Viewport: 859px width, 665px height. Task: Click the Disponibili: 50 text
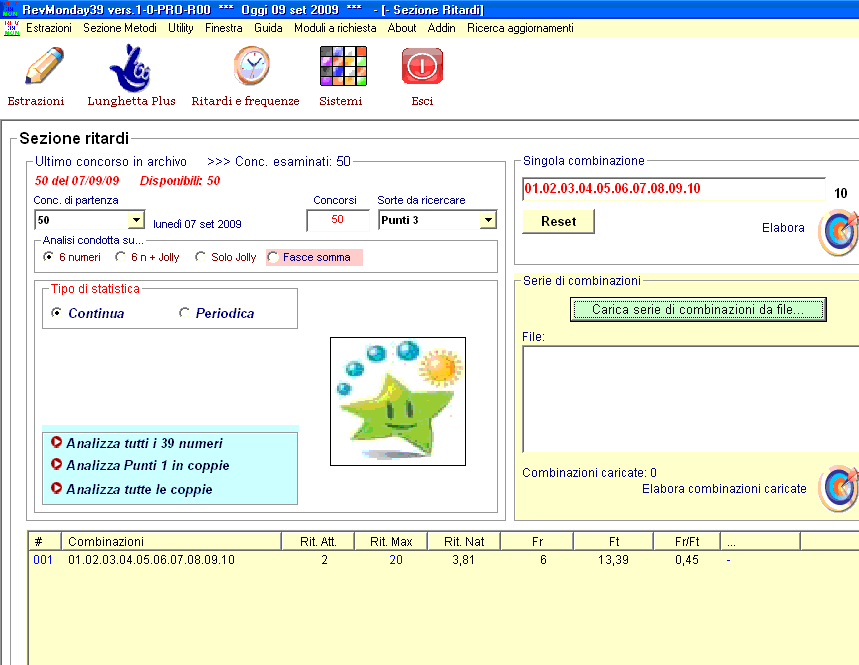(x=180, y=181)
